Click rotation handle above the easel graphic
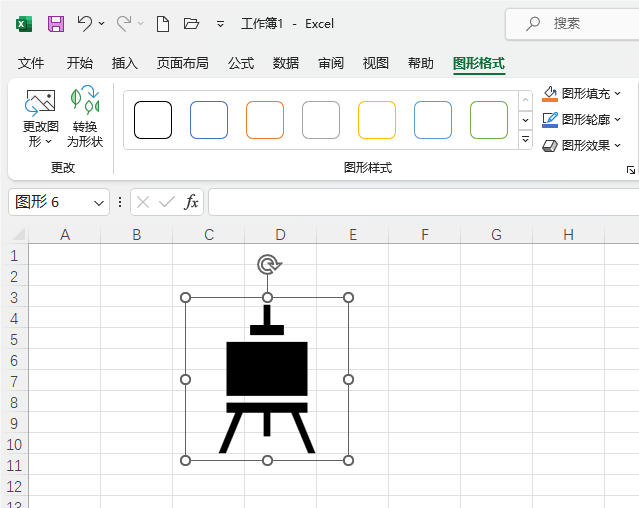 point(267,264)
